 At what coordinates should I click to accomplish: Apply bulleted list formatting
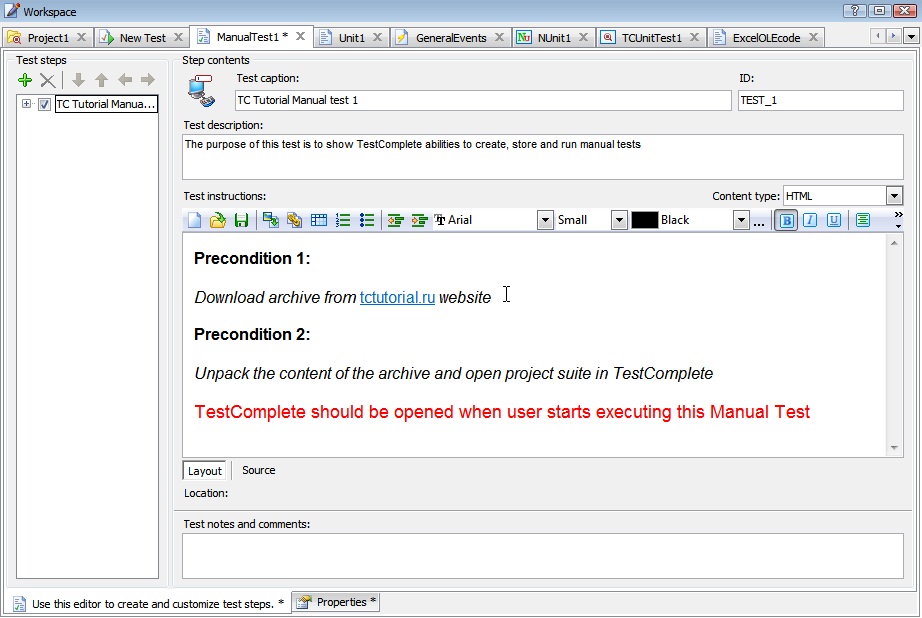(x=367, y=221)
